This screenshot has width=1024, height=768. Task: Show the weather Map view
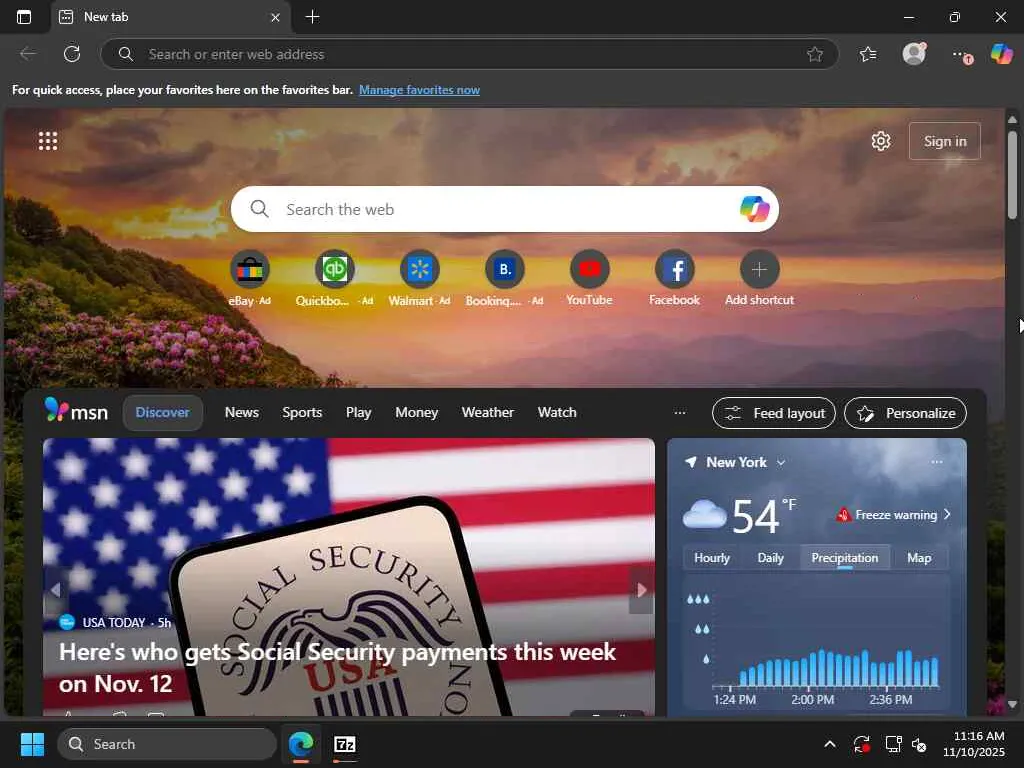919,558
